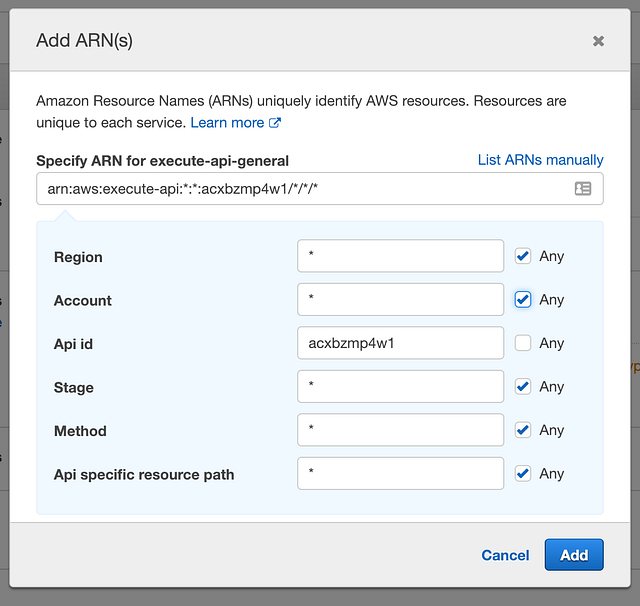Click the Cancel button

click(505, 555)
